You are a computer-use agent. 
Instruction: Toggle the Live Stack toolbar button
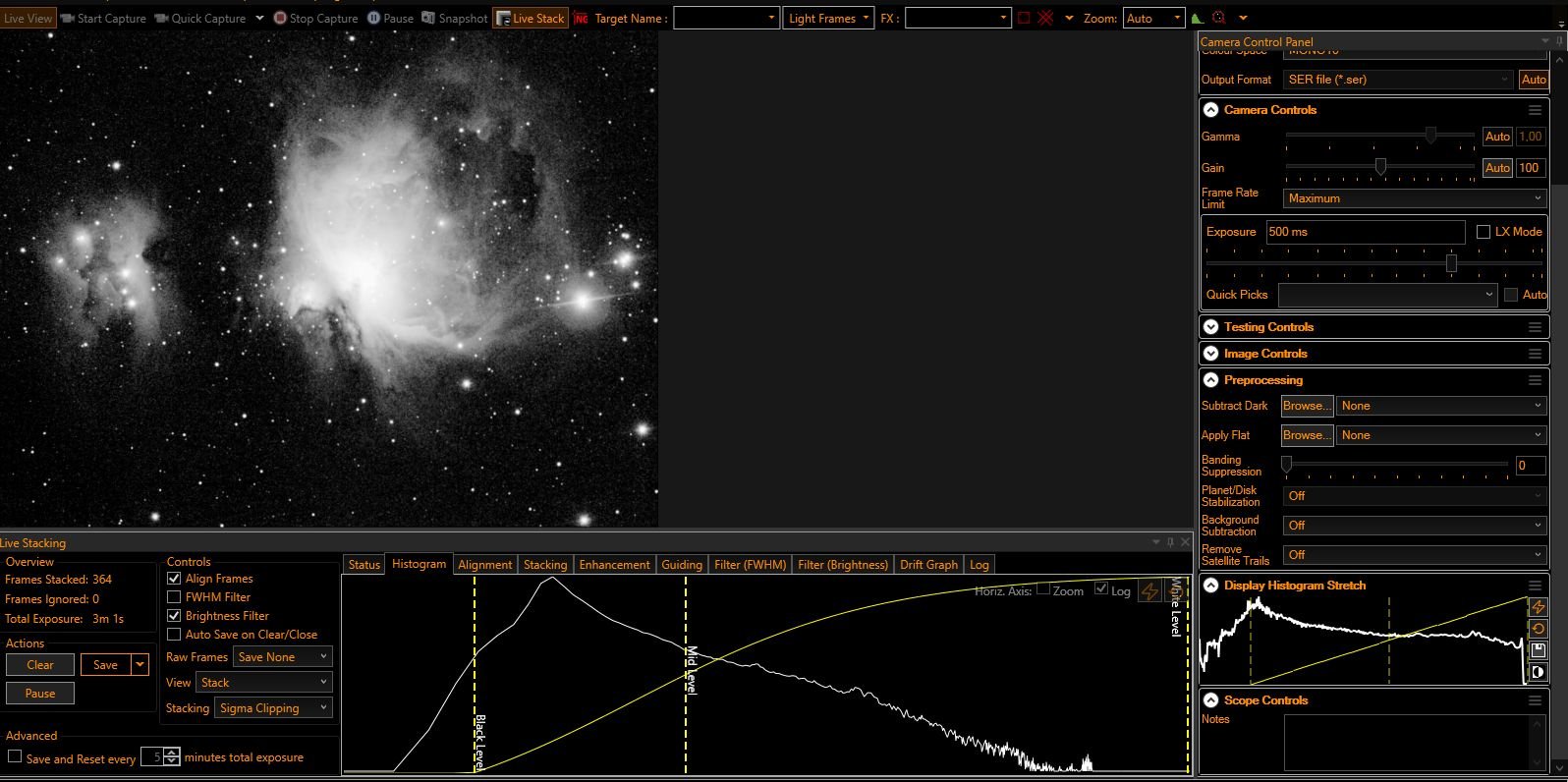(531, 18)
